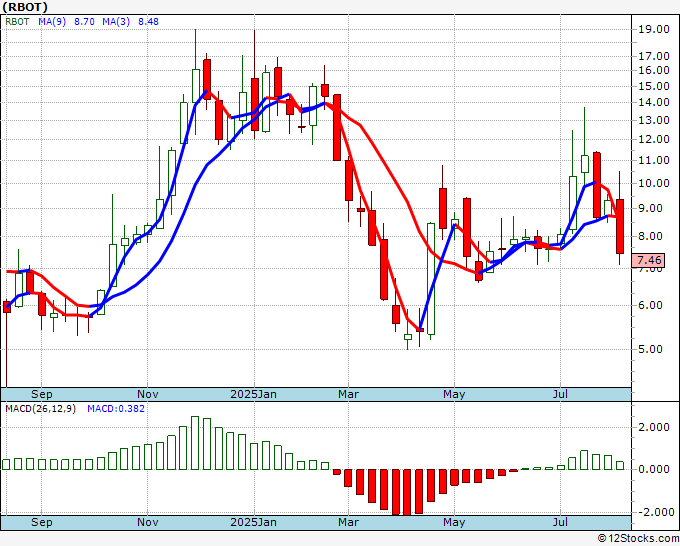This screenshot has height=546, width=680.
Task: Click the (RBOT) chart title
Action: point(25,7)
